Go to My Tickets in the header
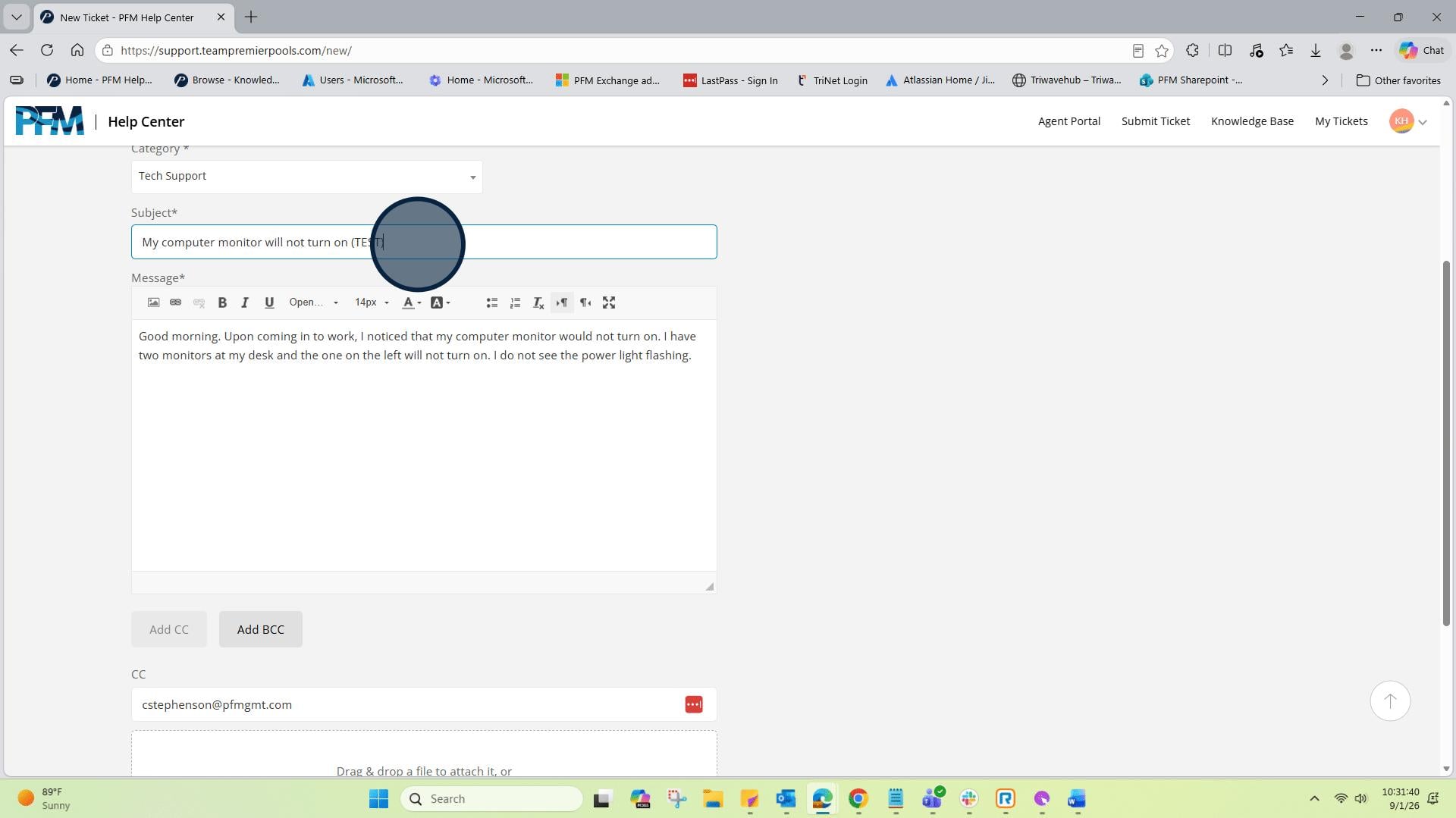 tap(1341, 121)
